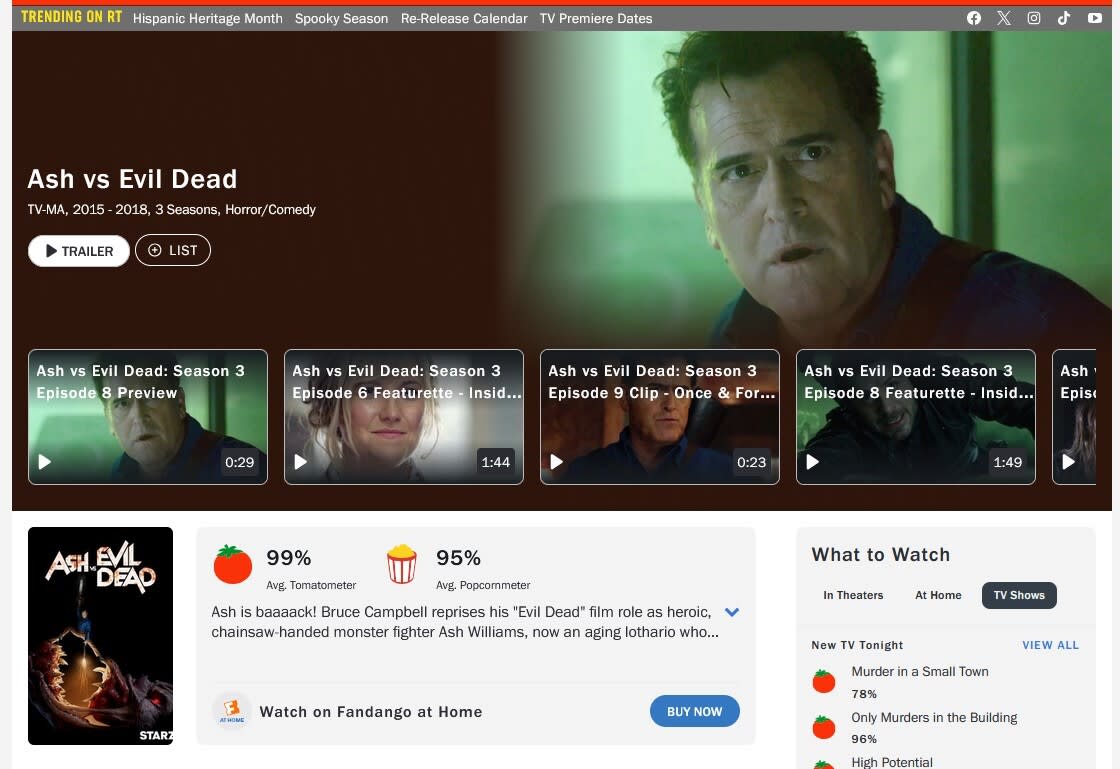Click the 0:29 duration on Episode 8 Preview

point(239,462)
